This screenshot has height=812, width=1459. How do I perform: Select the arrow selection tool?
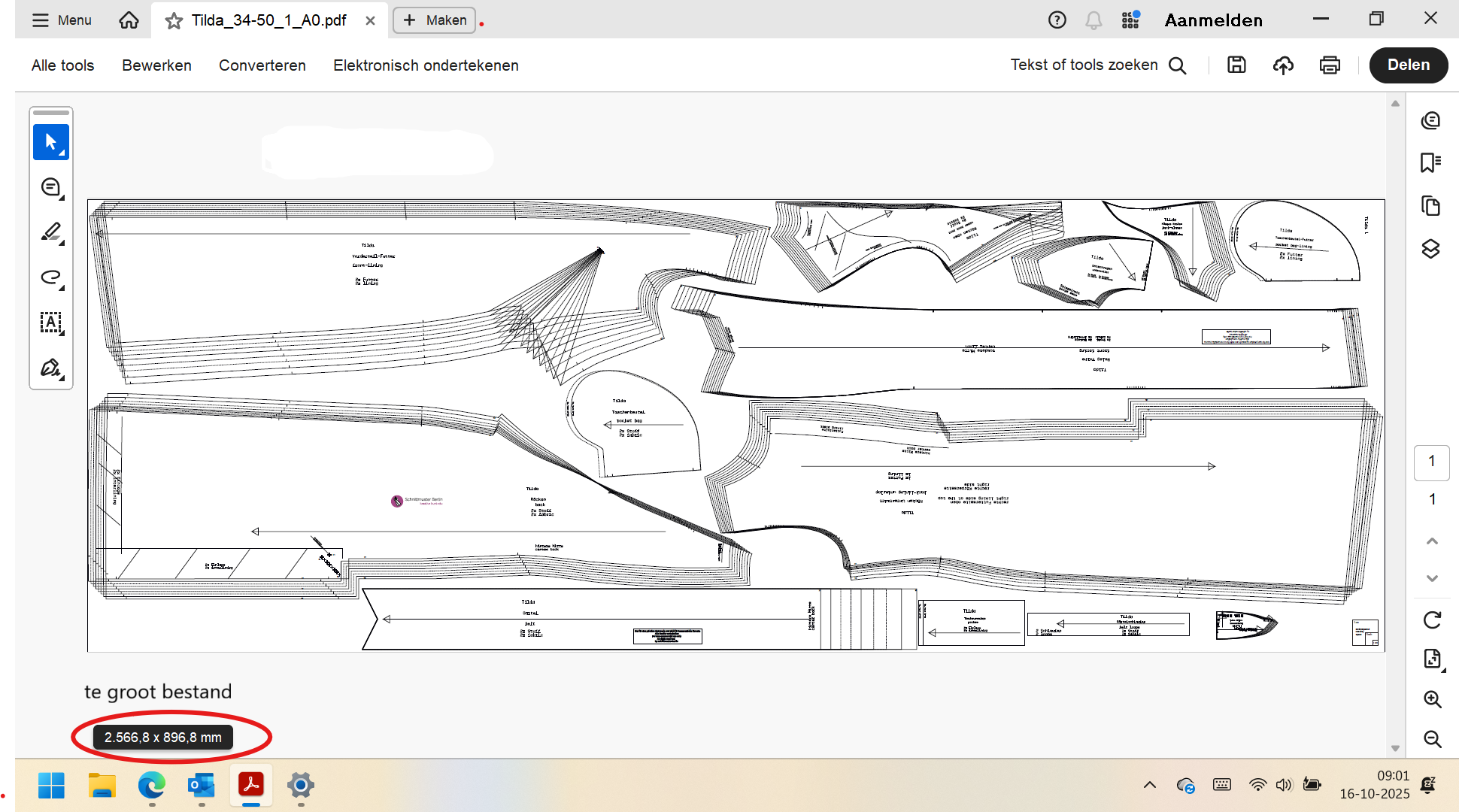click(x=50, y=142)
